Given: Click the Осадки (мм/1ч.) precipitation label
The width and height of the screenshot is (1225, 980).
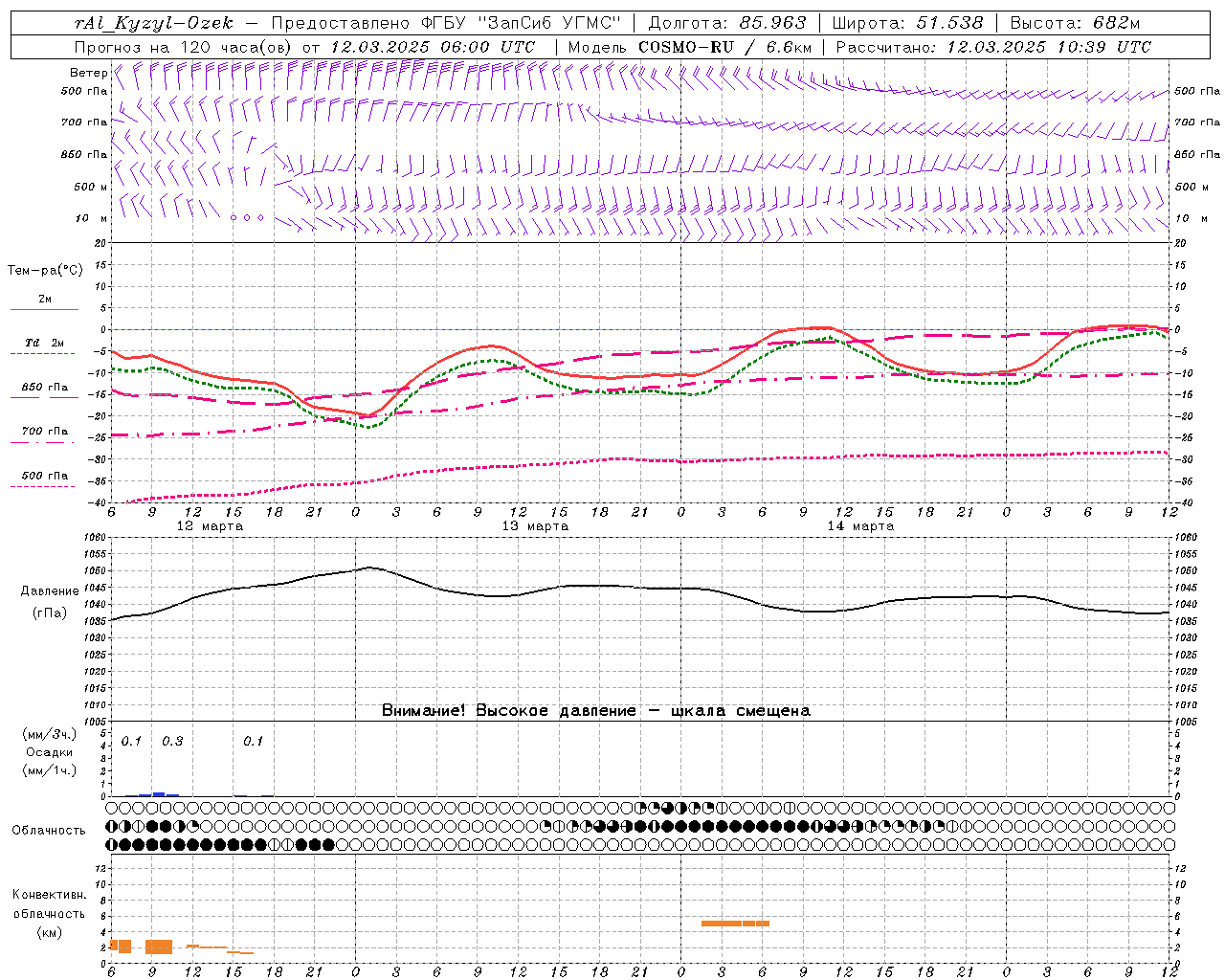Looking at the screenshot, I should pyautogui.click(x=50, y=761).
